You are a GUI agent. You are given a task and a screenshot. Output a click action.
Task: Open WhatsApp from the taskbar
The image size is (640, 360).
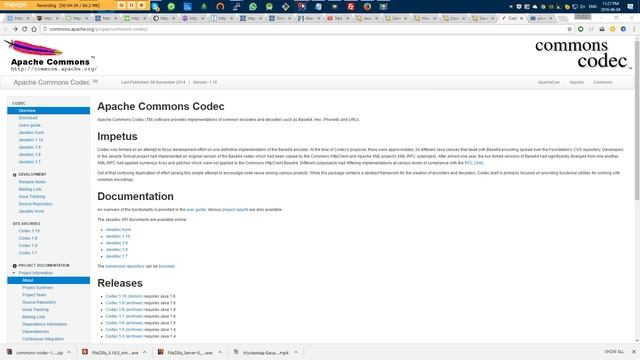click(x=253, y=7)
